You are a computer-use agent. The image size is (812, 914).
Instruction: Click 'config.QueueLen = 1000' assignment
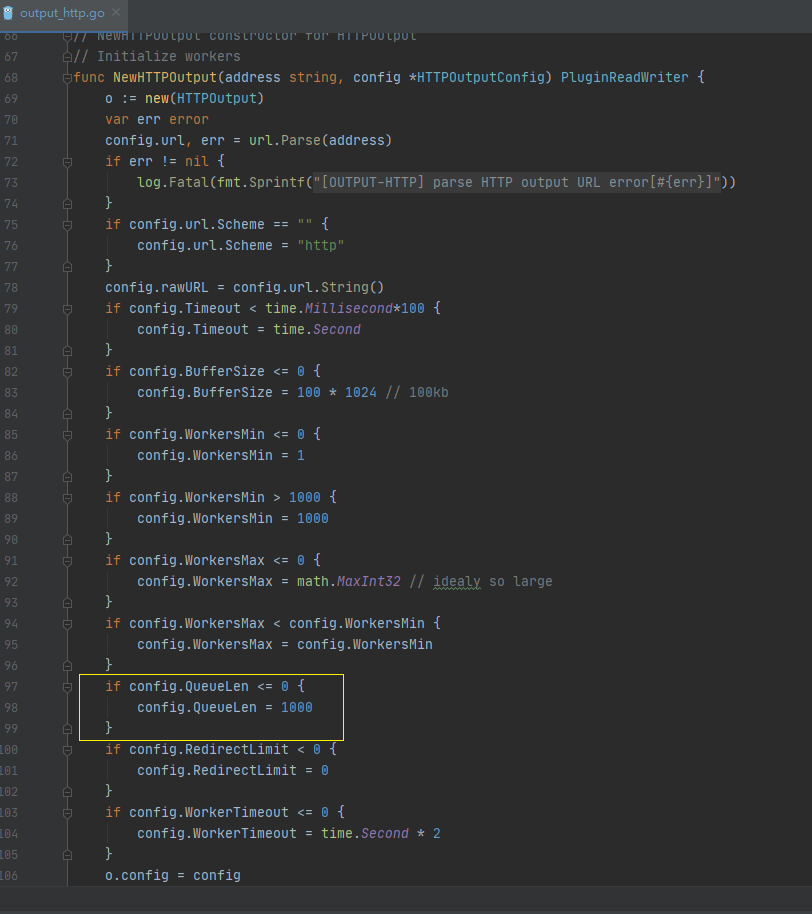click(225, 707)
